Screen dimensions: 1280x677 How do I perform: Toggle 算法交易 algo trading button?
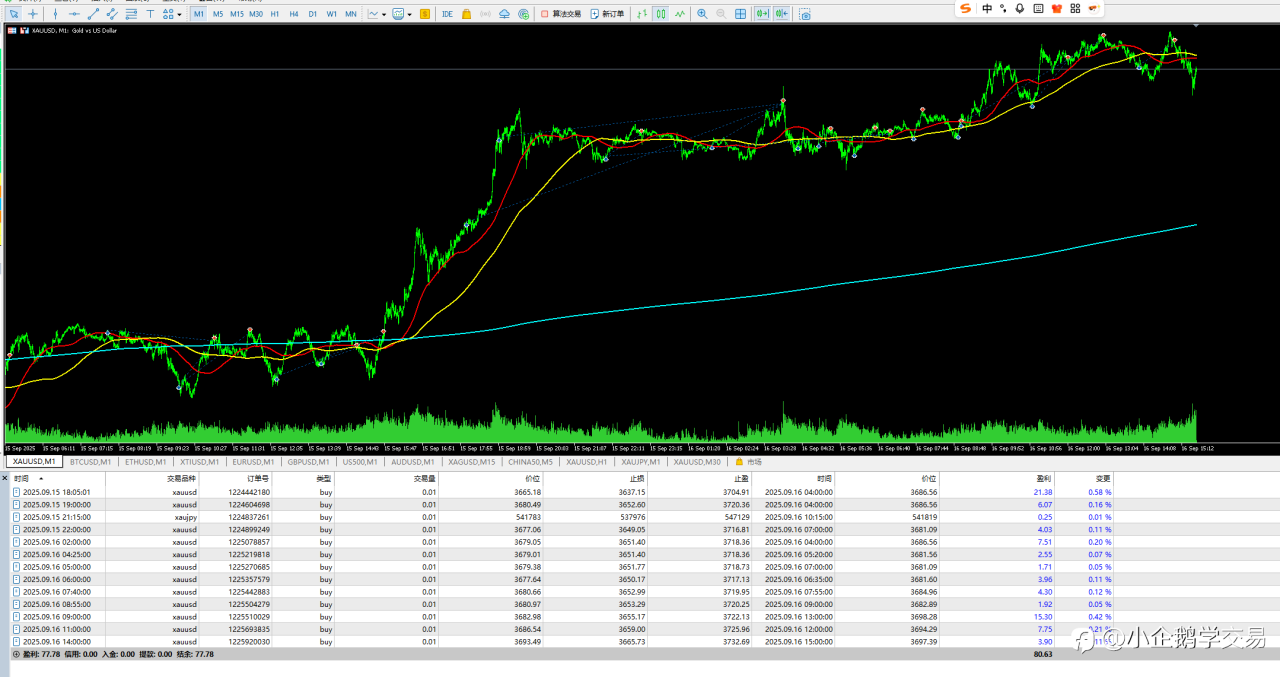560,14
